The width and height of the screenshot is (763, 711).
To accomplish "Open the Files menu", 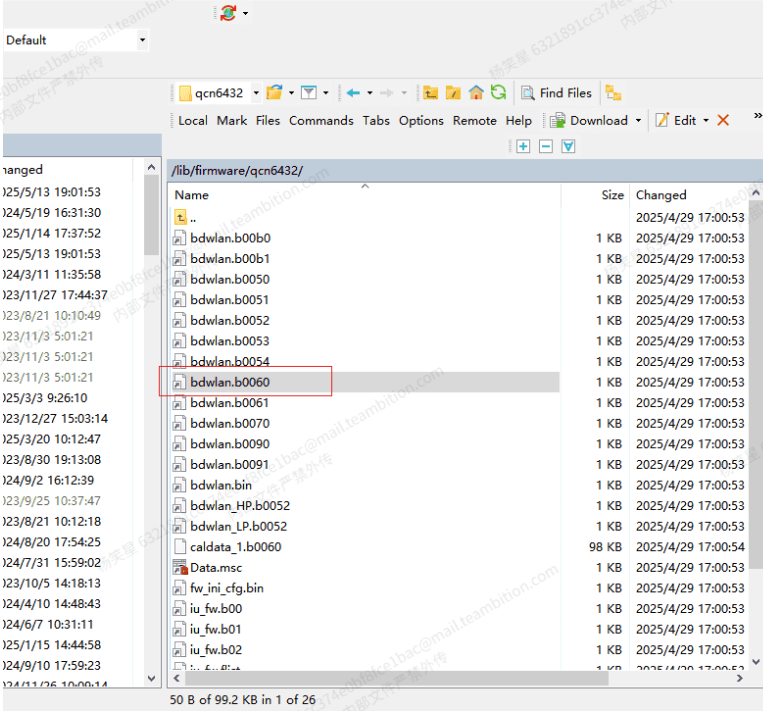I will [x=268, y=121].
